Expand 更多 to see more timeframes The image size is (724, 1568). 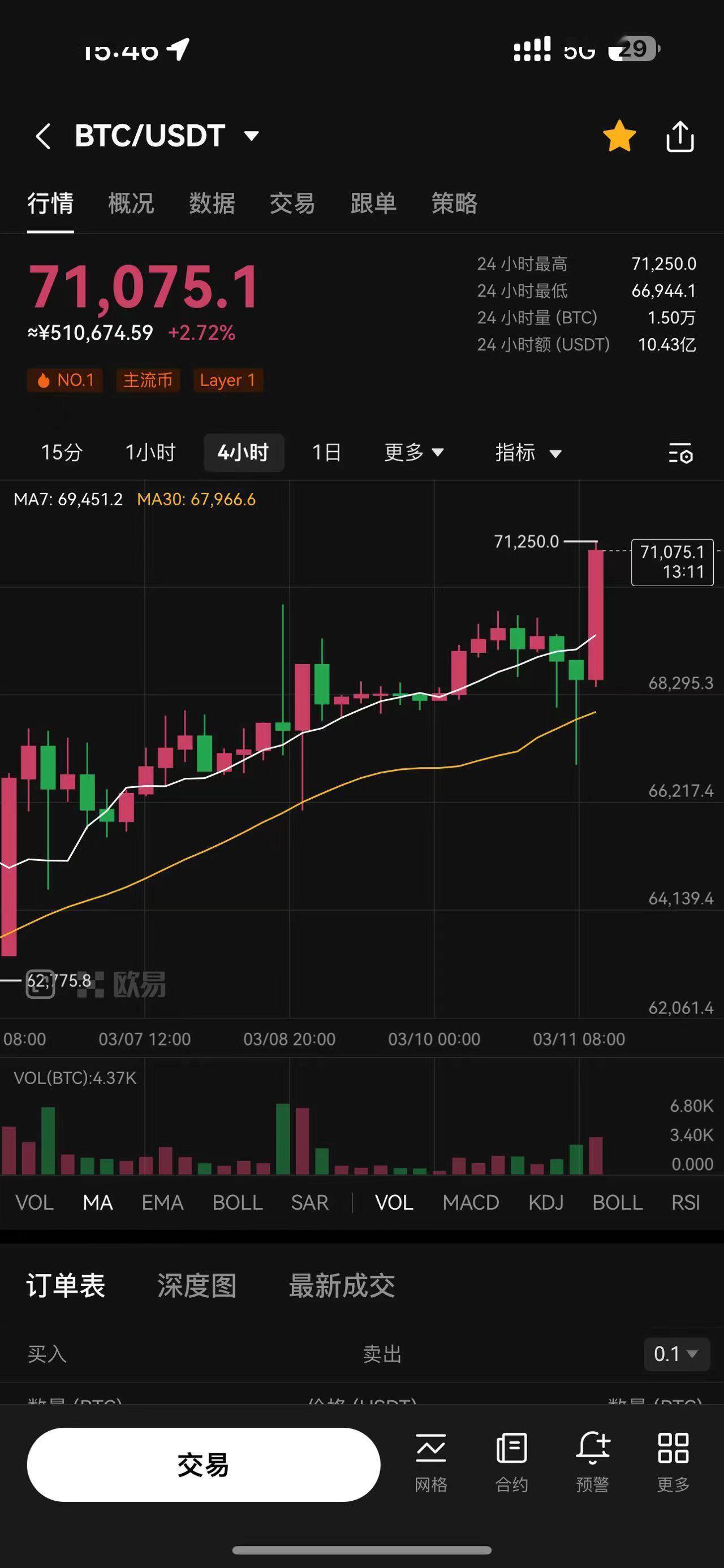[415, 453]
